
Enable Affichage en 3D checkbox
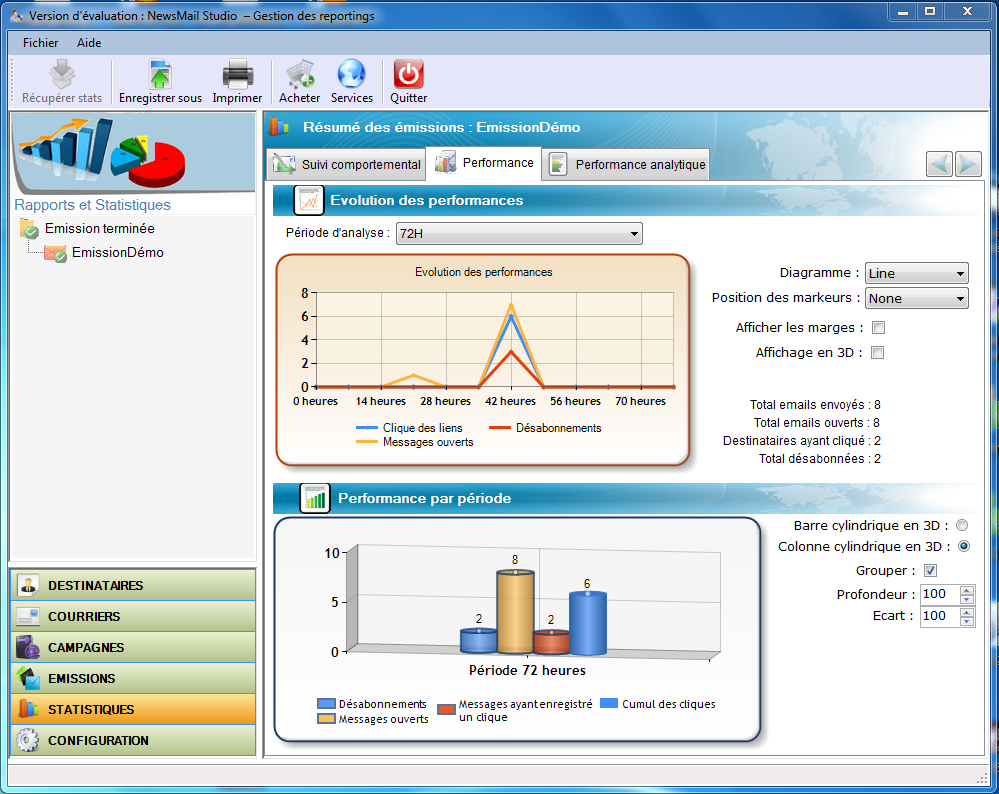(878, 352)
